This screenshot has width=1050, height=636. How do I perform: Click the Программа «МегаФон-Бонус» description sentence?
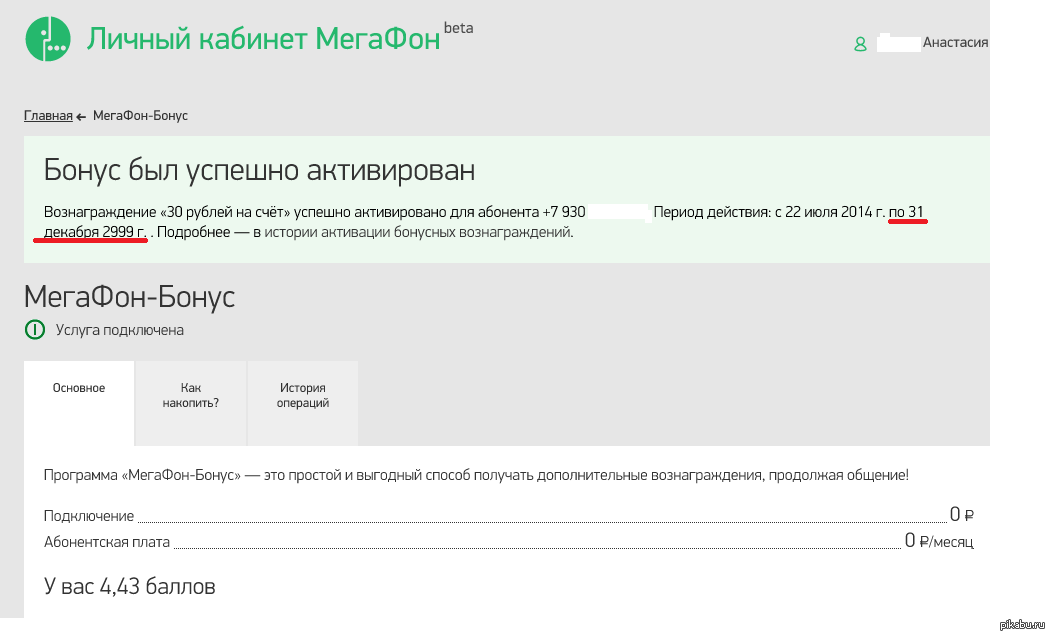(476, 475)
